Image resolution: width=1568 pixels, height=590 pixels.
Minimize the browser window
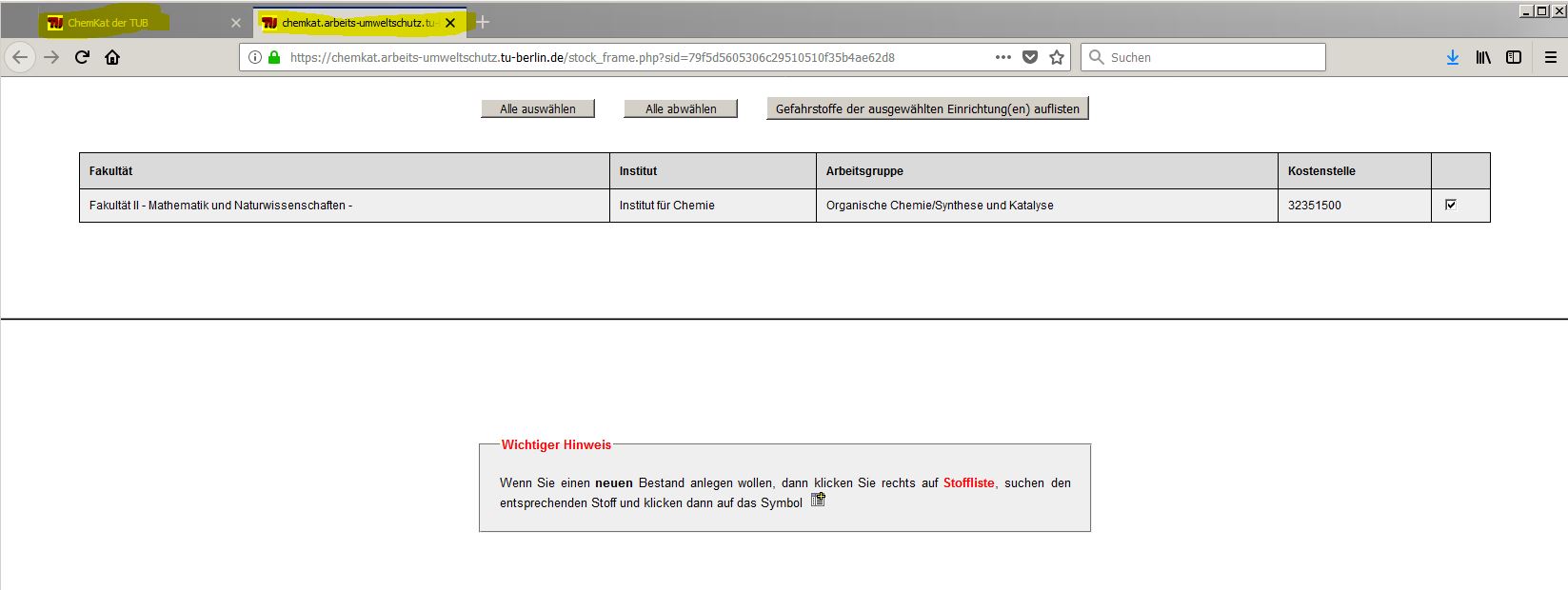click(x=1526, y=11)
